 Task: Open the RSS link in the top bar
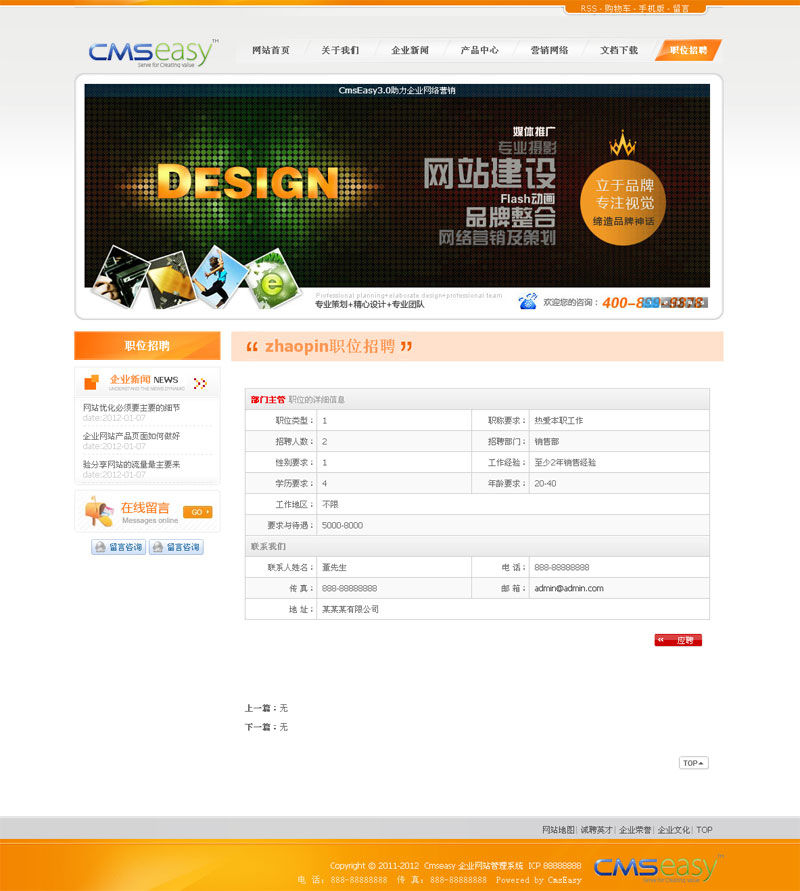(588, 8)
